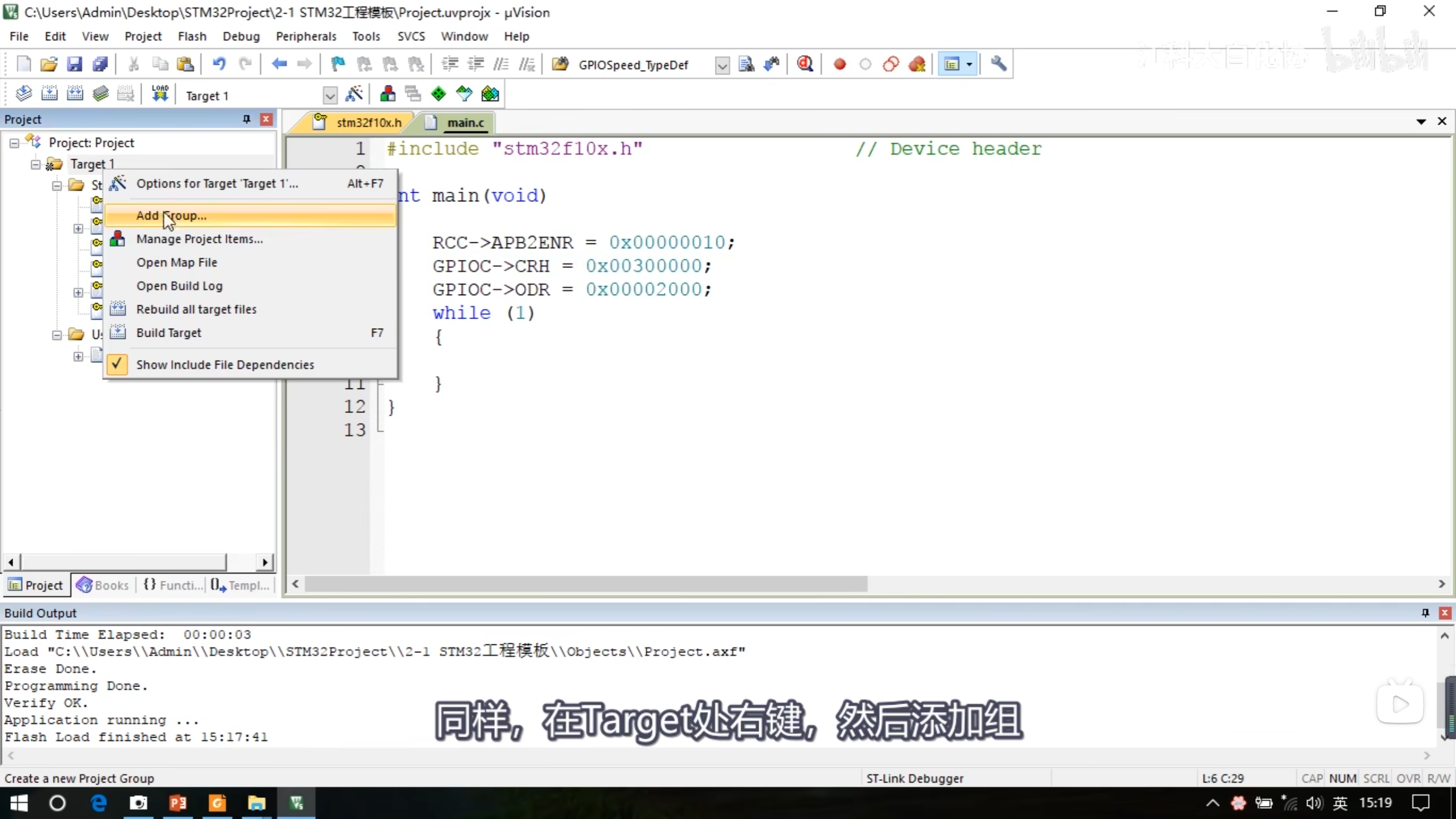Choose Rebuild all target files entry
The image size is (1456, 819).
click(196, 309)
